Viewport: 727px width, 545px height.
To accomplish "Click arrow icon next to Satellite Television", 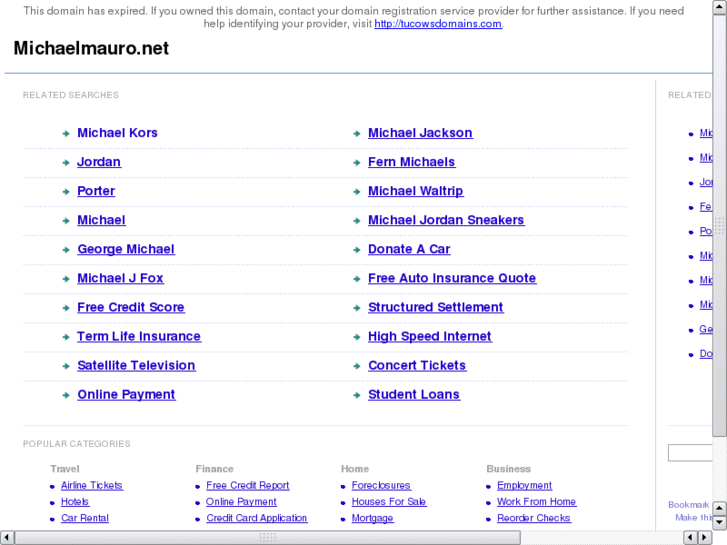I will [x=66, y=366].
